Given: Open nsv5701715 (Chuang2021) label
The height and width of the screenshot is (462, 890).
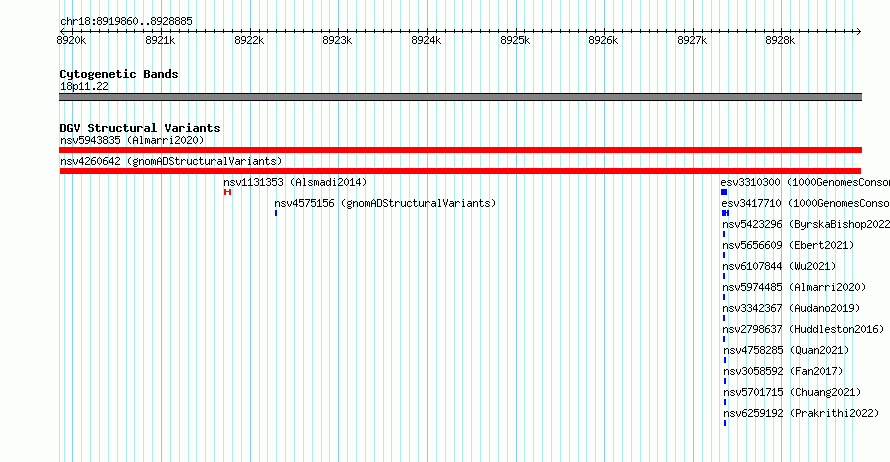Looking at the screenshot, I should point(792,392).
